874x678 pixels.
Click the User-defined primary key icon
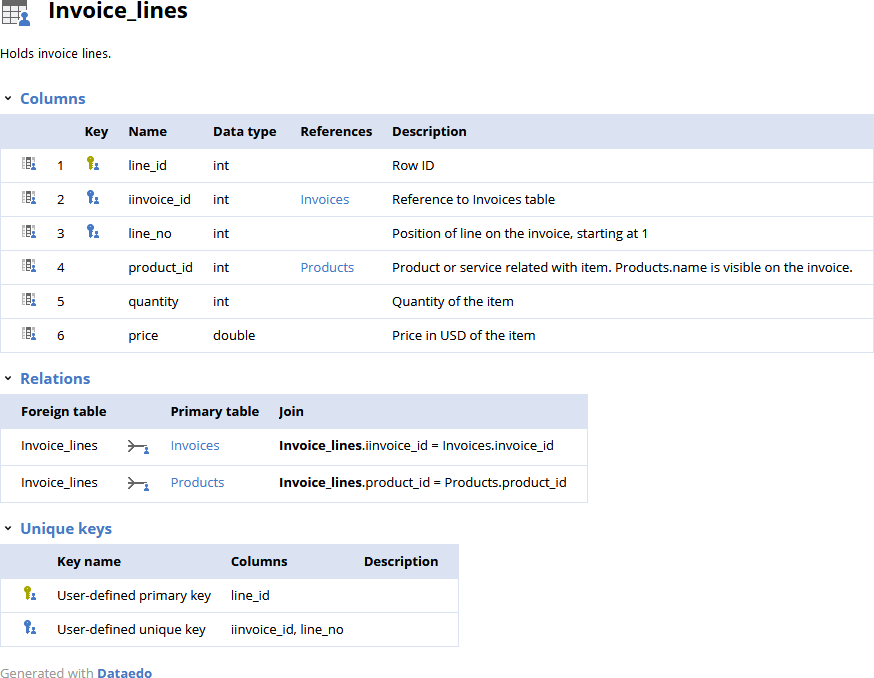click(x=30, y=594)
